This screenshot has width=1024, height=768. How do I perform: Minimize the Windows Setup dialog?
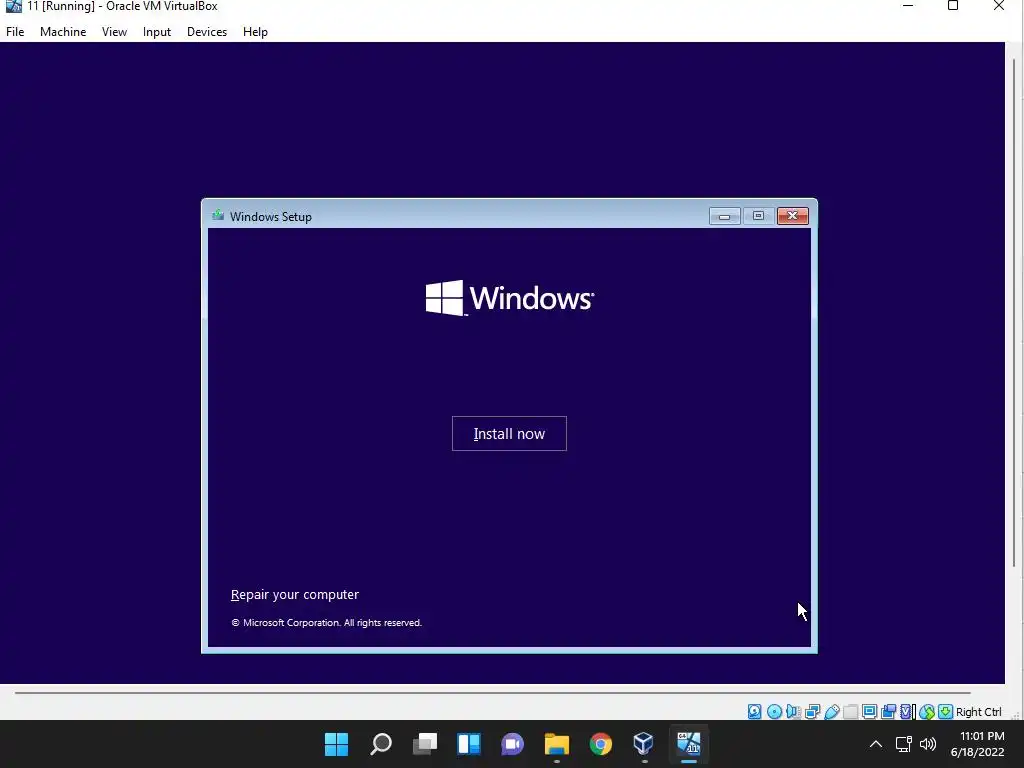pos(724,216)
